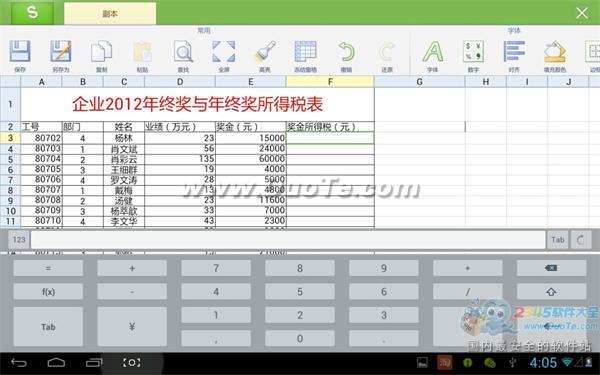This screenshot has width=600, height=375.
Task: Close the document with the X button
Action: pyautogui.click(x=582, y=13)
